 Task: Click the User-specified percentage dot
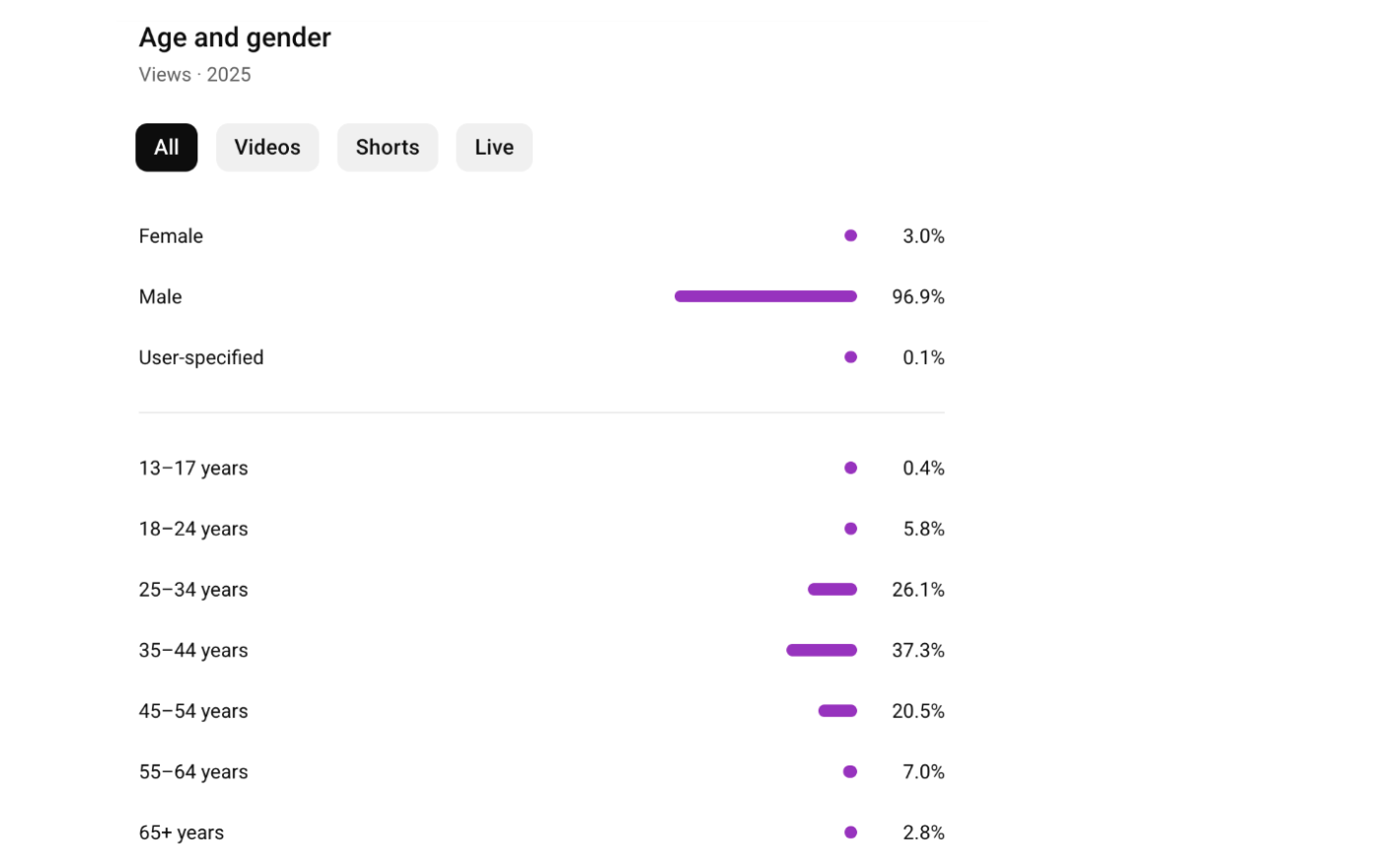pos(850,357)
